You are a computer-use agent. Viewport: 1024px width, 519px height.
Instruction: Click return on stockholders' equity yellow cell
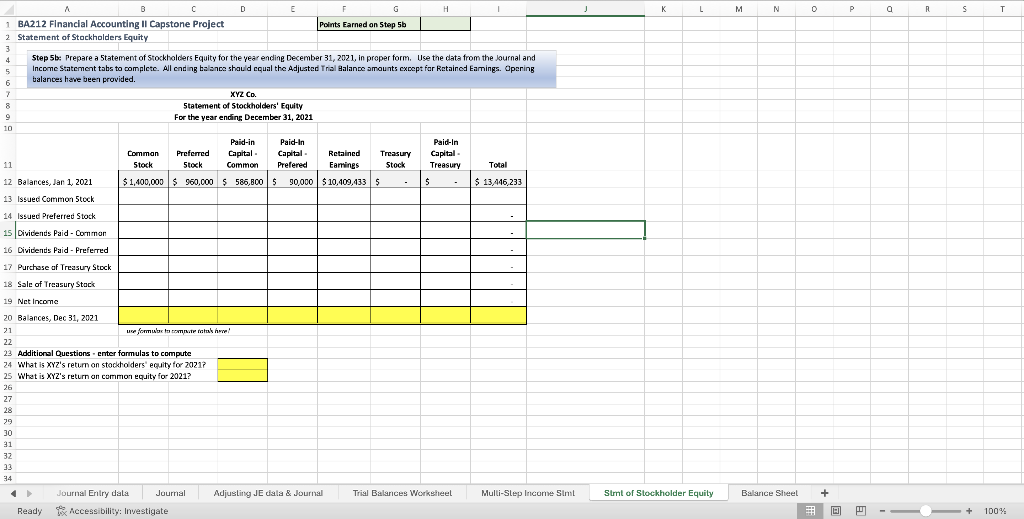tap(242, 364)
